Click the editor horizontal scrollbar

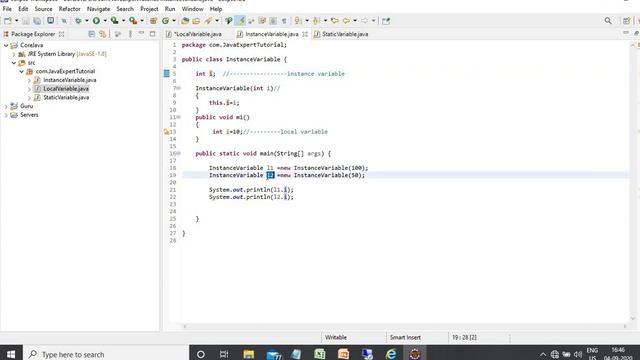404,327
